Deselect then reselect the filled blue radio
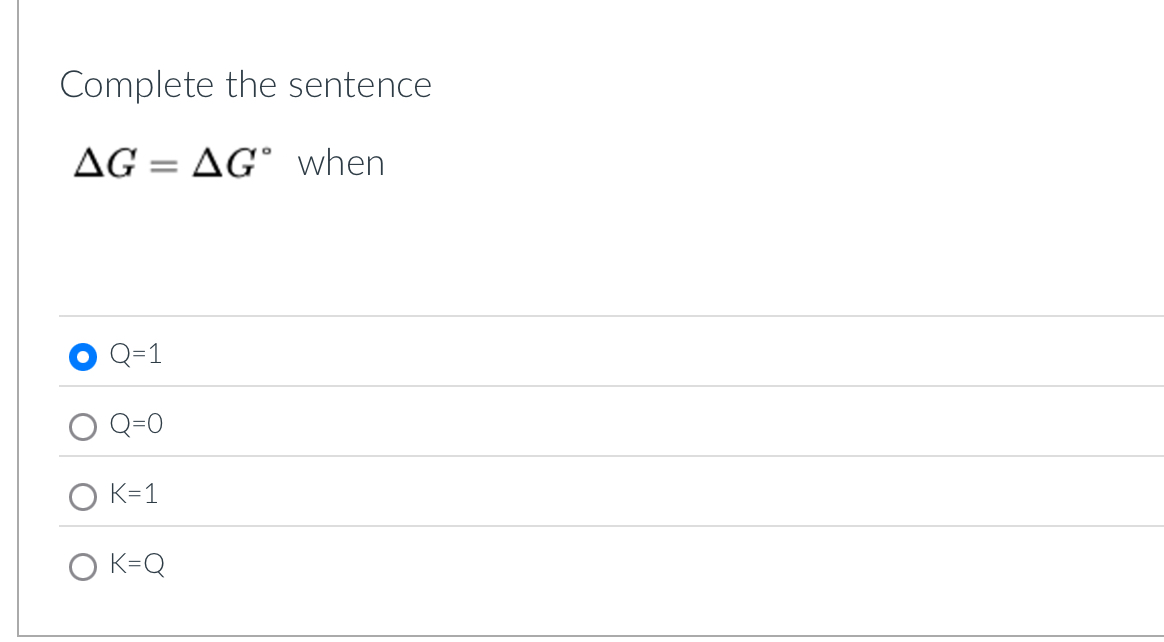This screenshot has width=1164, height=642. [x=82, y=355]
